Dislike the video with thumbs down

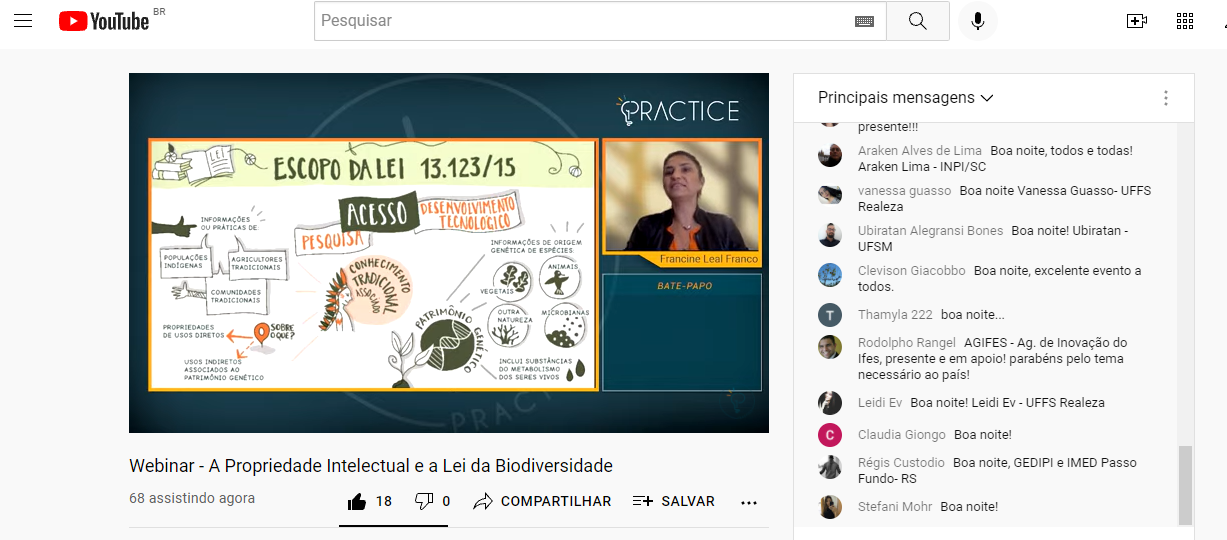point(424,501)
